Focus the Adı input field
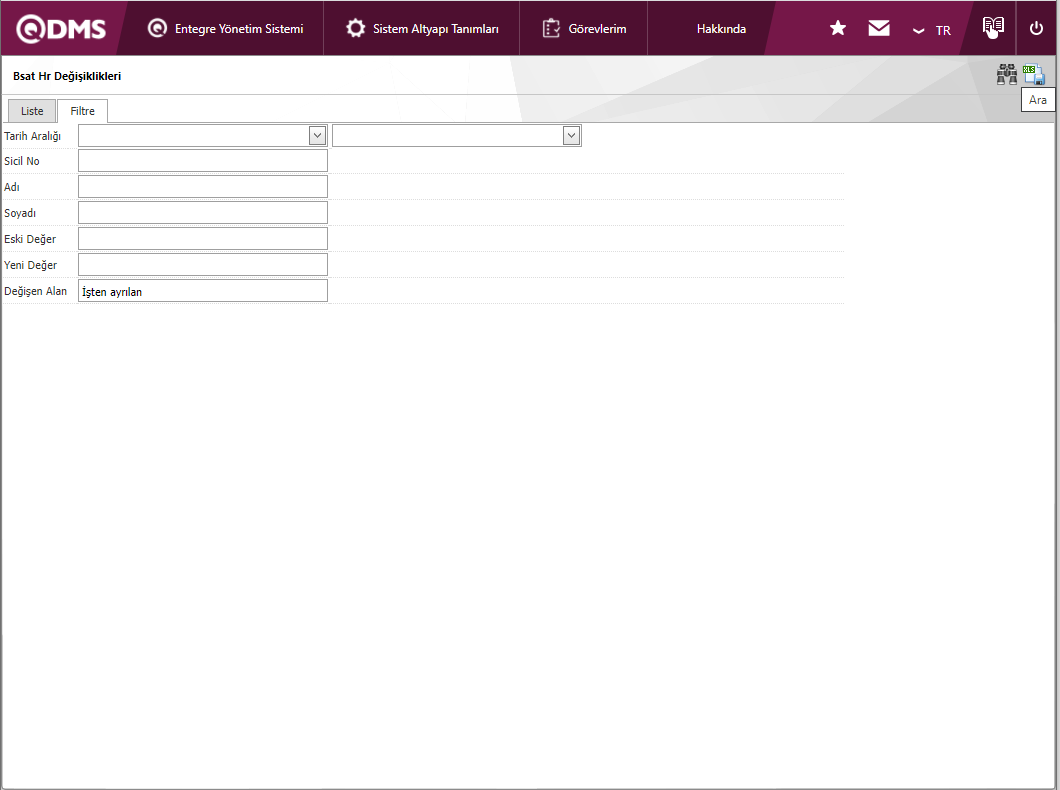Viewport: 1060px width, 790px height. tap(203, 187)
